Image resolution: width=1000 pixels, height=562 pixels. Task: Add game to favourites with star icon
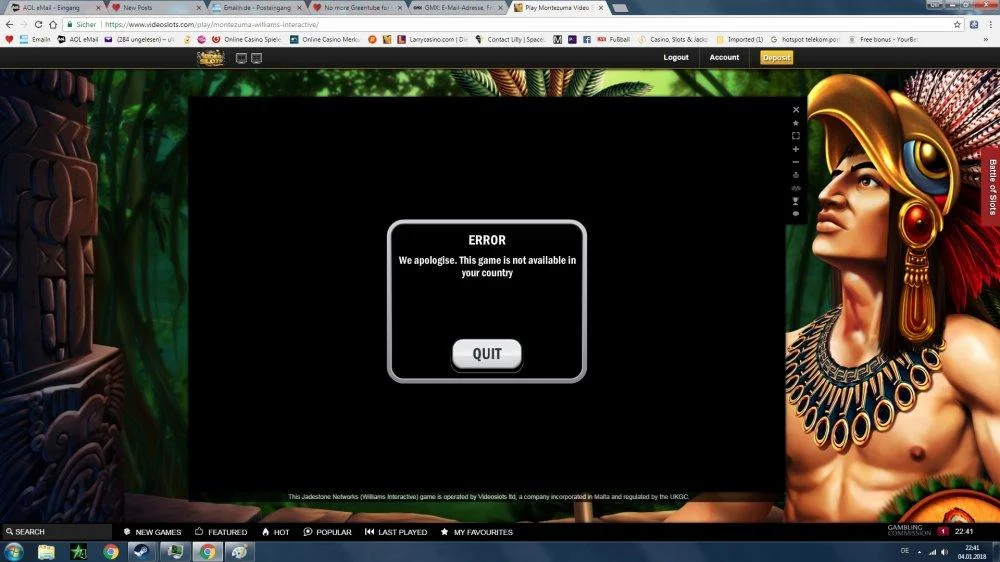coord(796,123)
